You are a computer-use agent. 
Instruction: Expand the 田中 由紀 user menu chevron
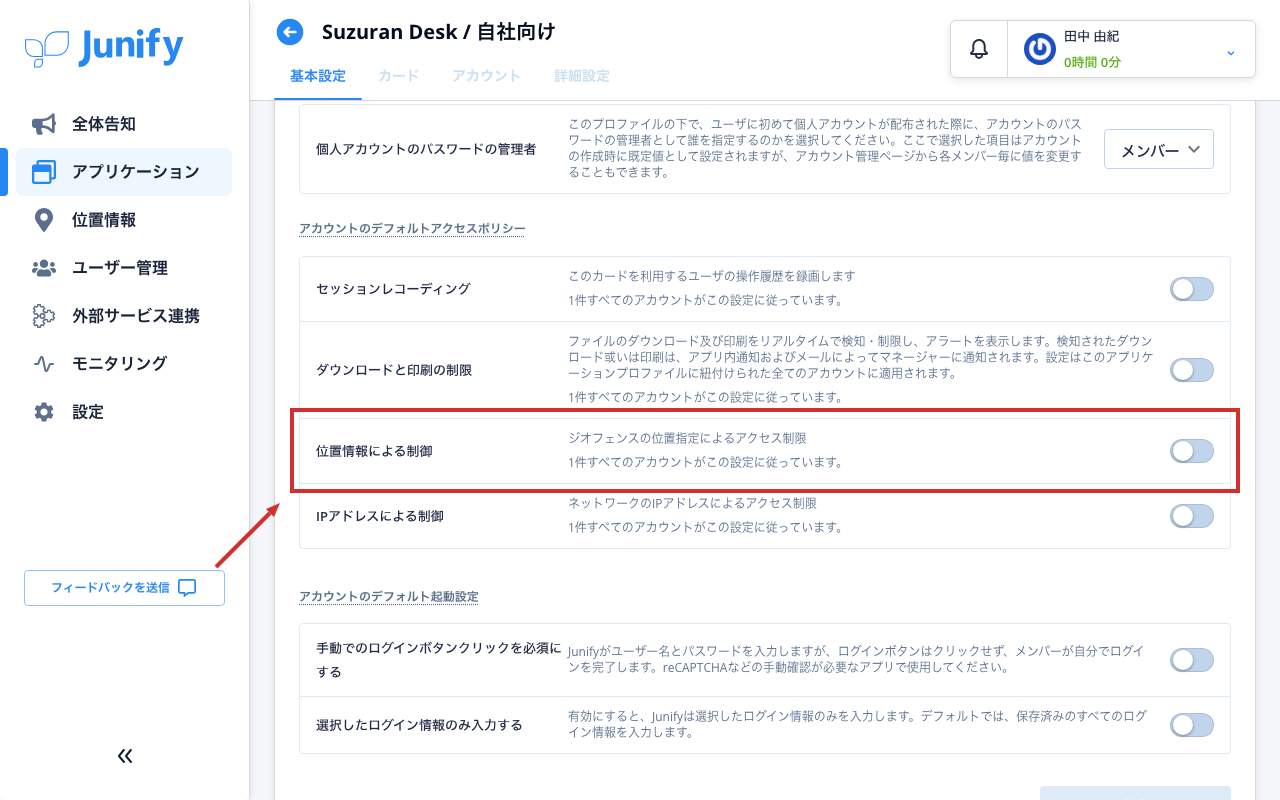click(1231, 52)
